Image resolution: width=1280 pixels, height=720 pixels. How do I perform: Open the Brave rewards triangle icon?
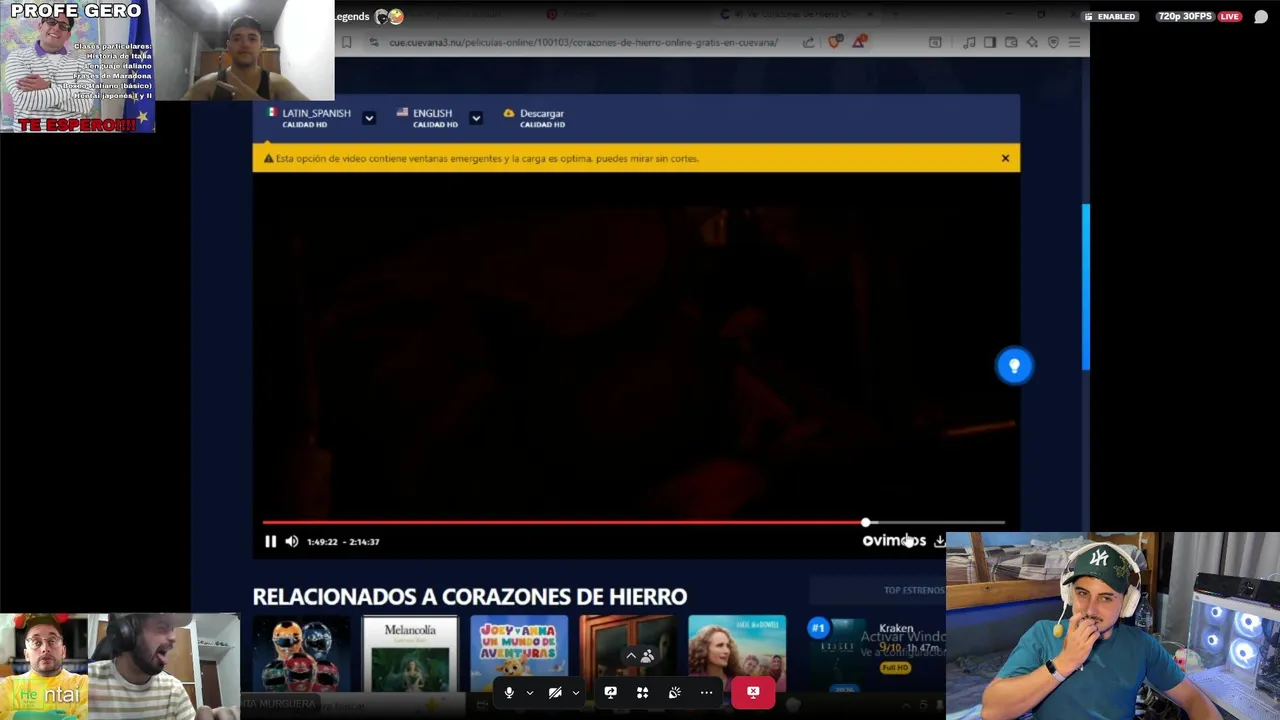(860, 41)
